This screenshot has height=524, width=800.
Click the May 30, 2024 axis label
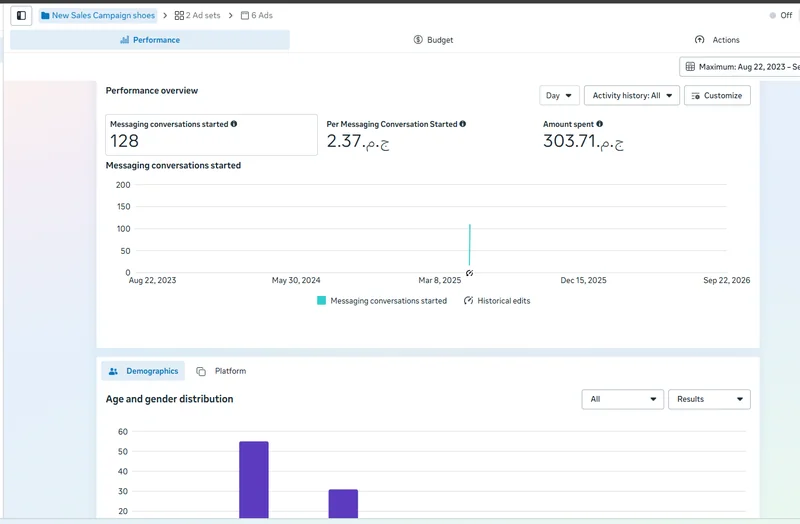296,280
